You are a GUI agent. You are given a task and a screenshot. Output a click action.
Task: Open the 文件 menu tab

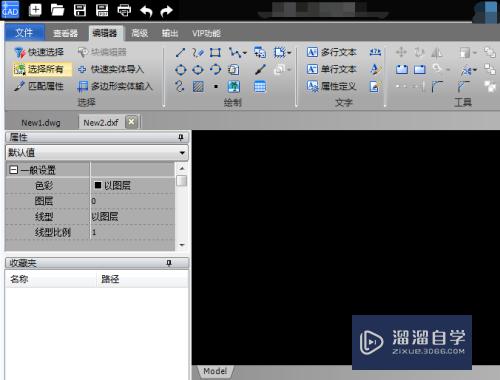24,33
